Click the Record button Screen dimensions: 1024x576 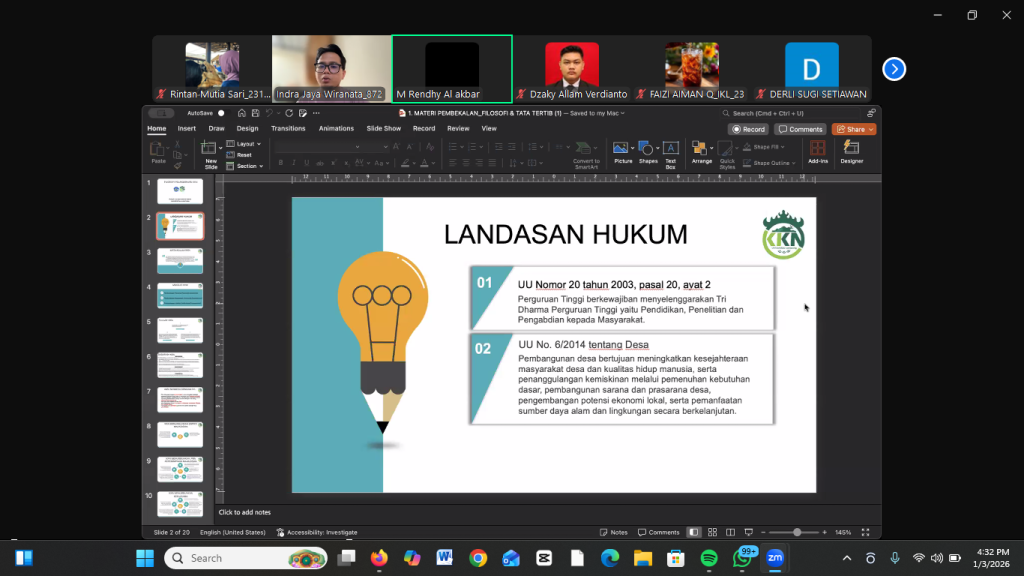[x=748, y=129]
